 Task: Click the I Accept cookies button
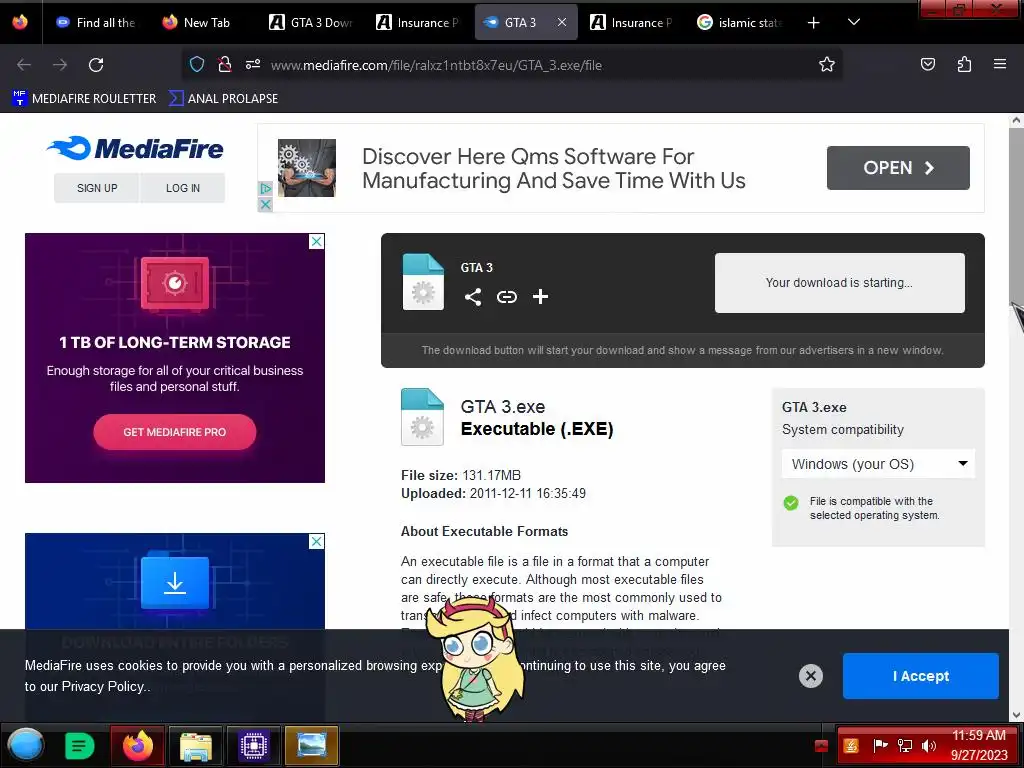tap(920, 676)
